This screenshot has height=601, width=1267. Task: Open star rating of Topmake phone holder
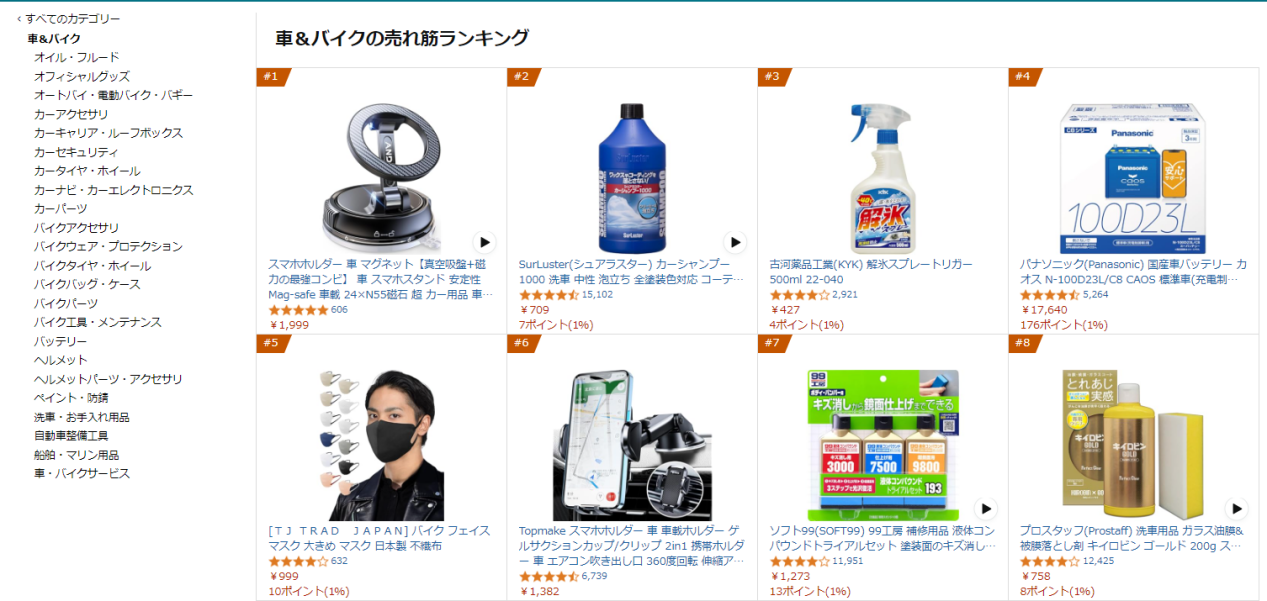tap(548, 576)
